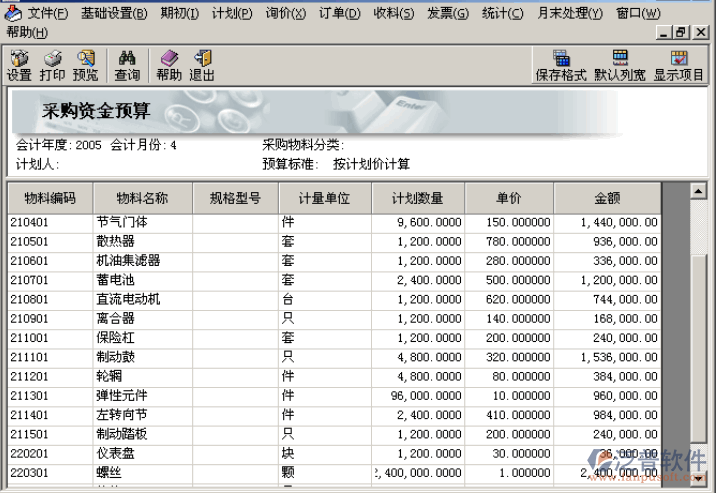Click the 设置 settings toolbar icon
This screenshot has height=493, width=717.
[x=19, y=66]
